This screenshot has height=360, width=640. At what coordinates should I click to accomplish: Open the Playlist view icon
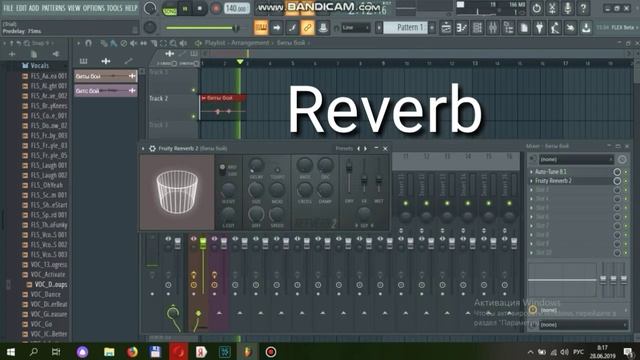click(446, 28)
